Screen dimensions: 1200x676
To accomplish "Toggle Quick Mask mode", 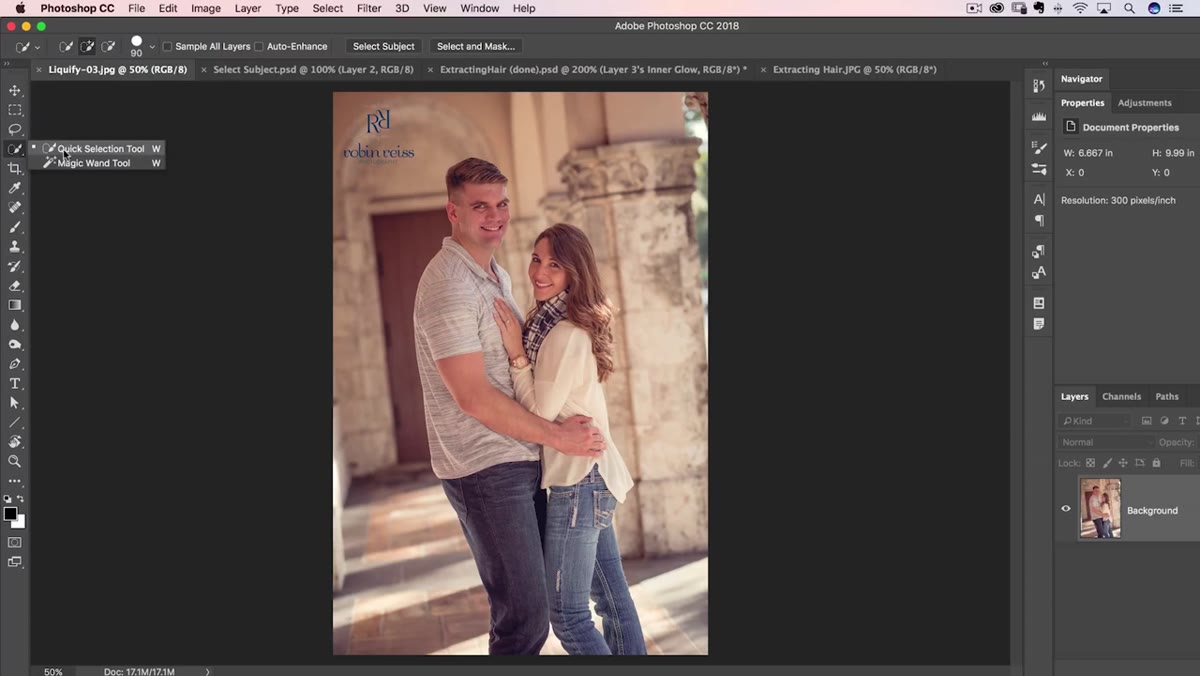I will 15,542.
